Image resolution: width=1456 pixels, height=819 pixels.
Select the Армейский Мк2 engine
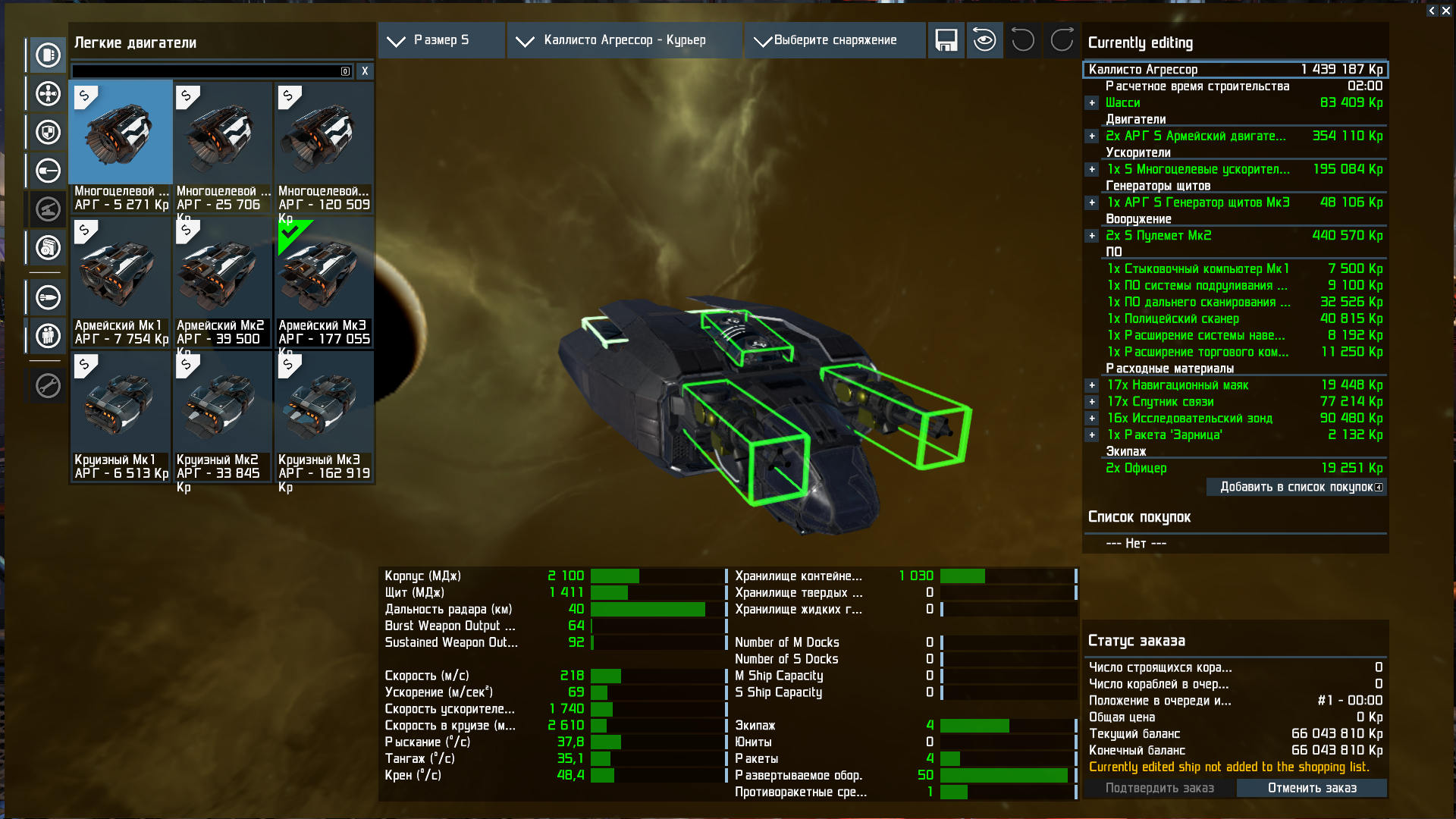coord(222,281)
